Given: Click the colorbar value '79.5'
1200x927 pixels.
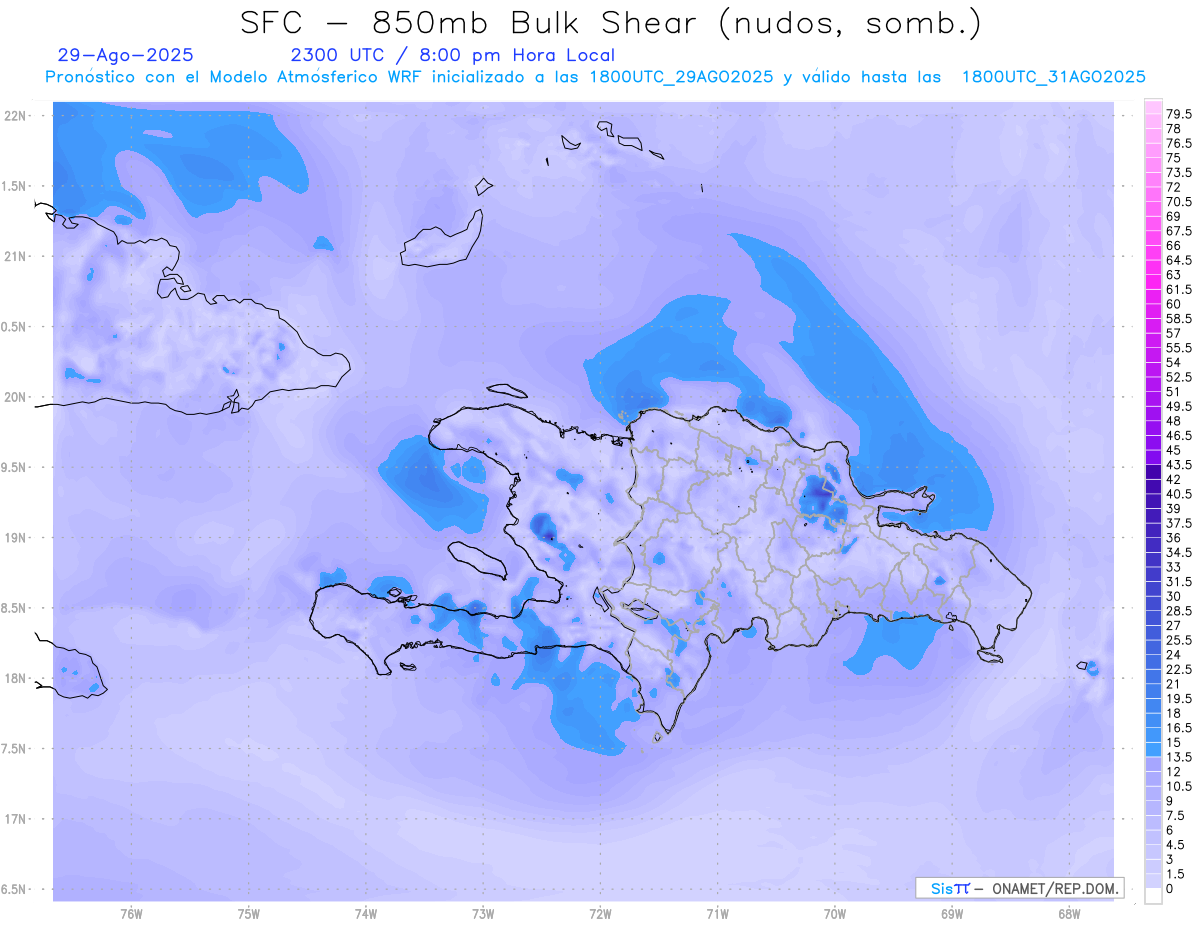Looking at the screenshot, I should pyautogui.click(x=1178, y=115).
